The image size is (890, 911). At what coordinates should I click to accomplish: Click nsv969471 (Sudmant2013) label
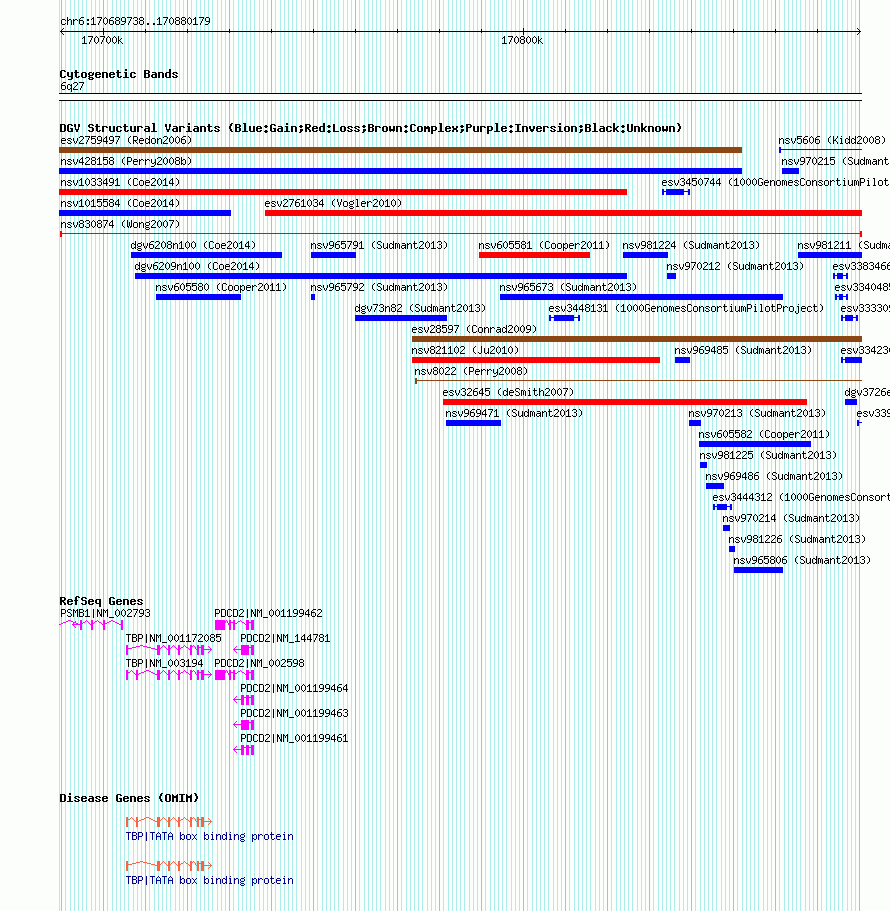pos(514,413)
